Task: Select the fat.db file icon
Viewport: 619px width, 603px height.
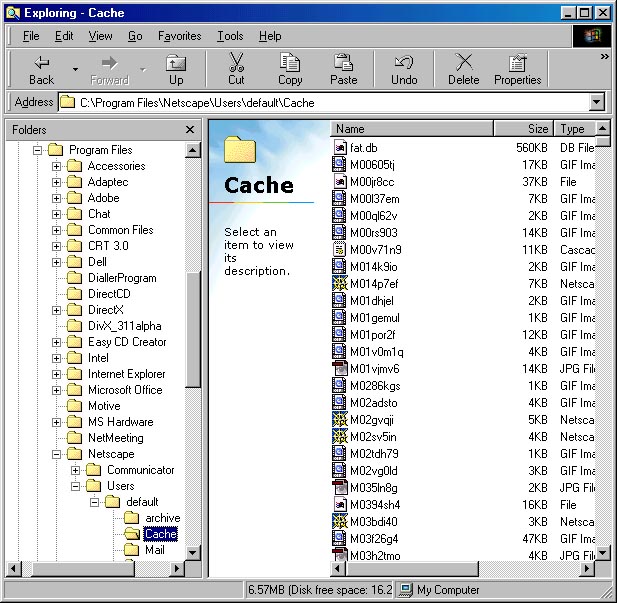Action: point(339,148)
